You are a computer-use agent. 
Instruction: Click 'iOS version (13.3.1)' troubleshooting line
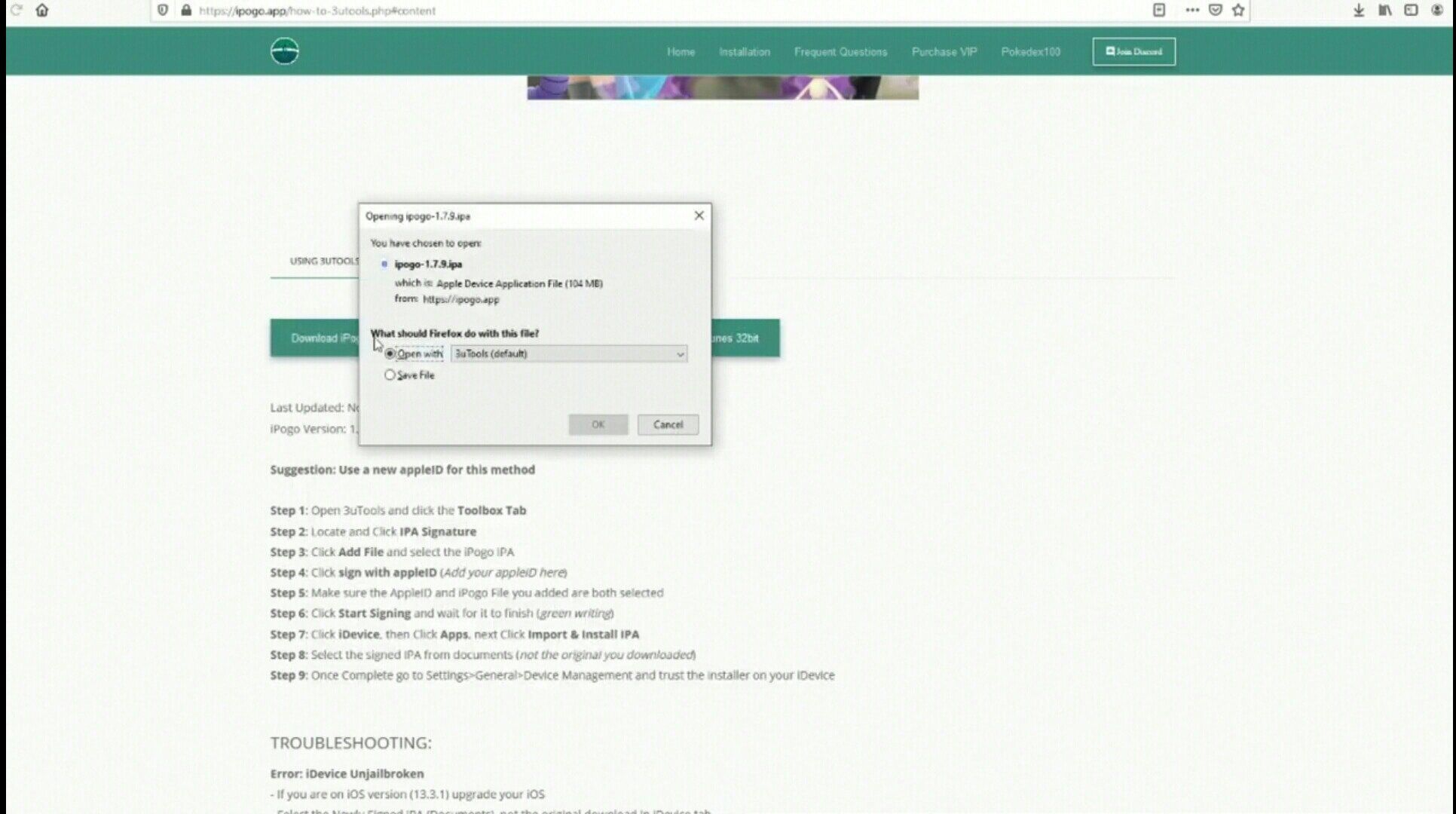[408, 794]
